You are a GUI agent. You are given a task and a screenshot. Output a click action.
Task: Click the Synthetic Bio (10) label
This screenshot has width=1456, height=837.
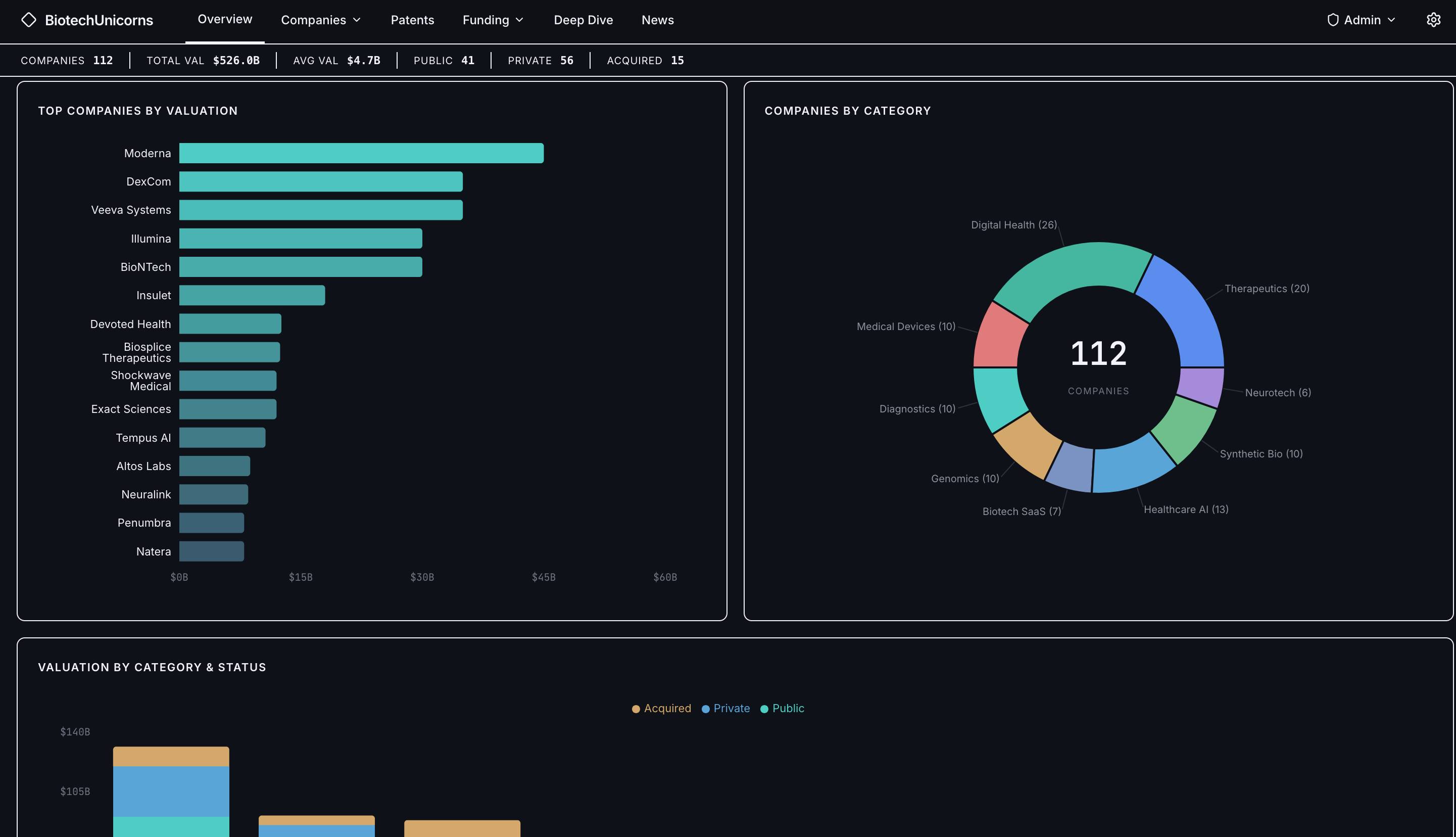coord(1261,453)
